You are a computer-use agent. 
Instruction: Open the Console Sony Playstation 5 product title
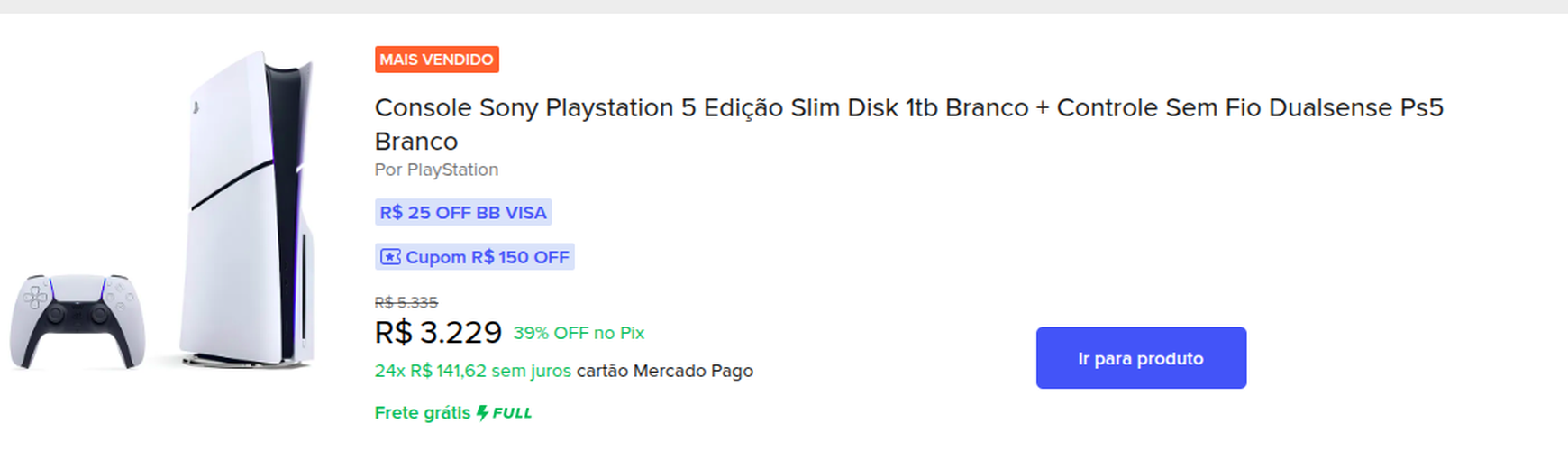pos(908,124)
